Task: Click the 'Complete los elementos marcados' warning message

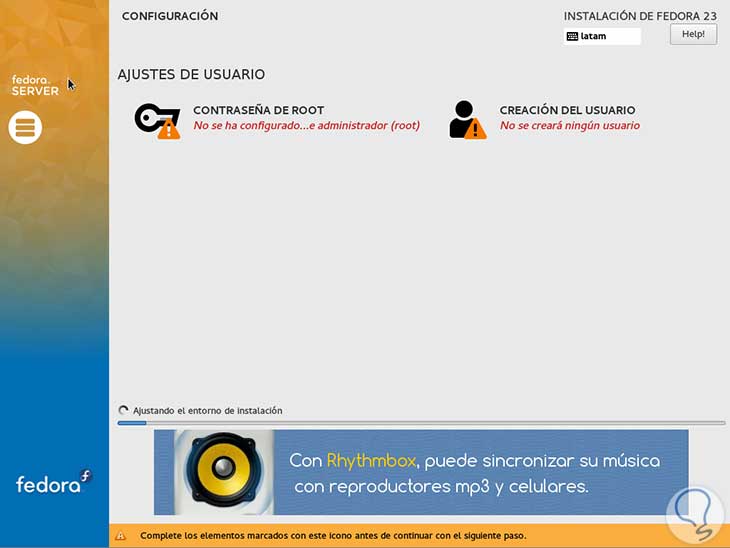Action: pyautogui.click(x=333, y=536)
